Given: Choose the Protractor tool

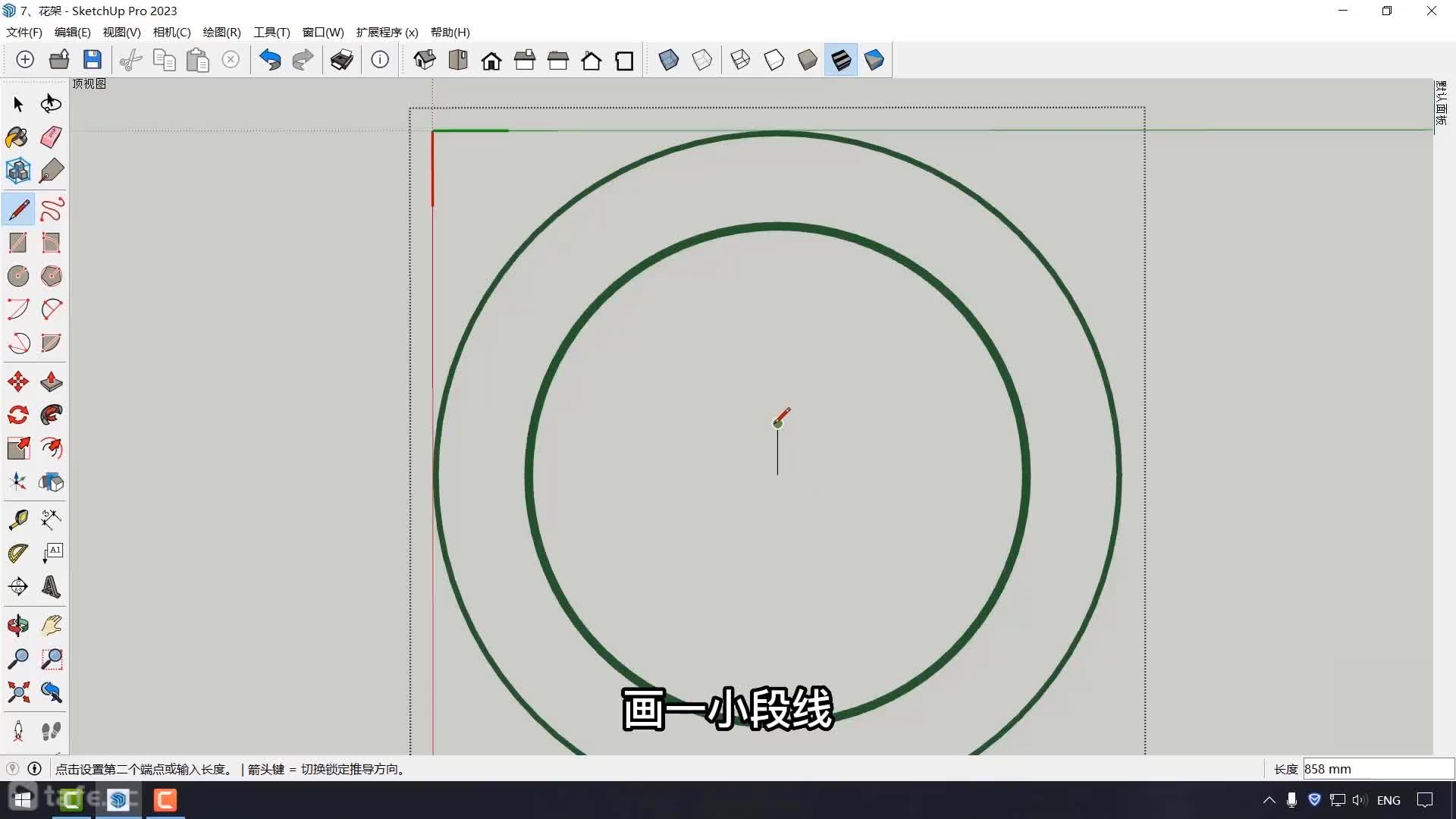Looking at the screenshot, I should tap(18, 553).
